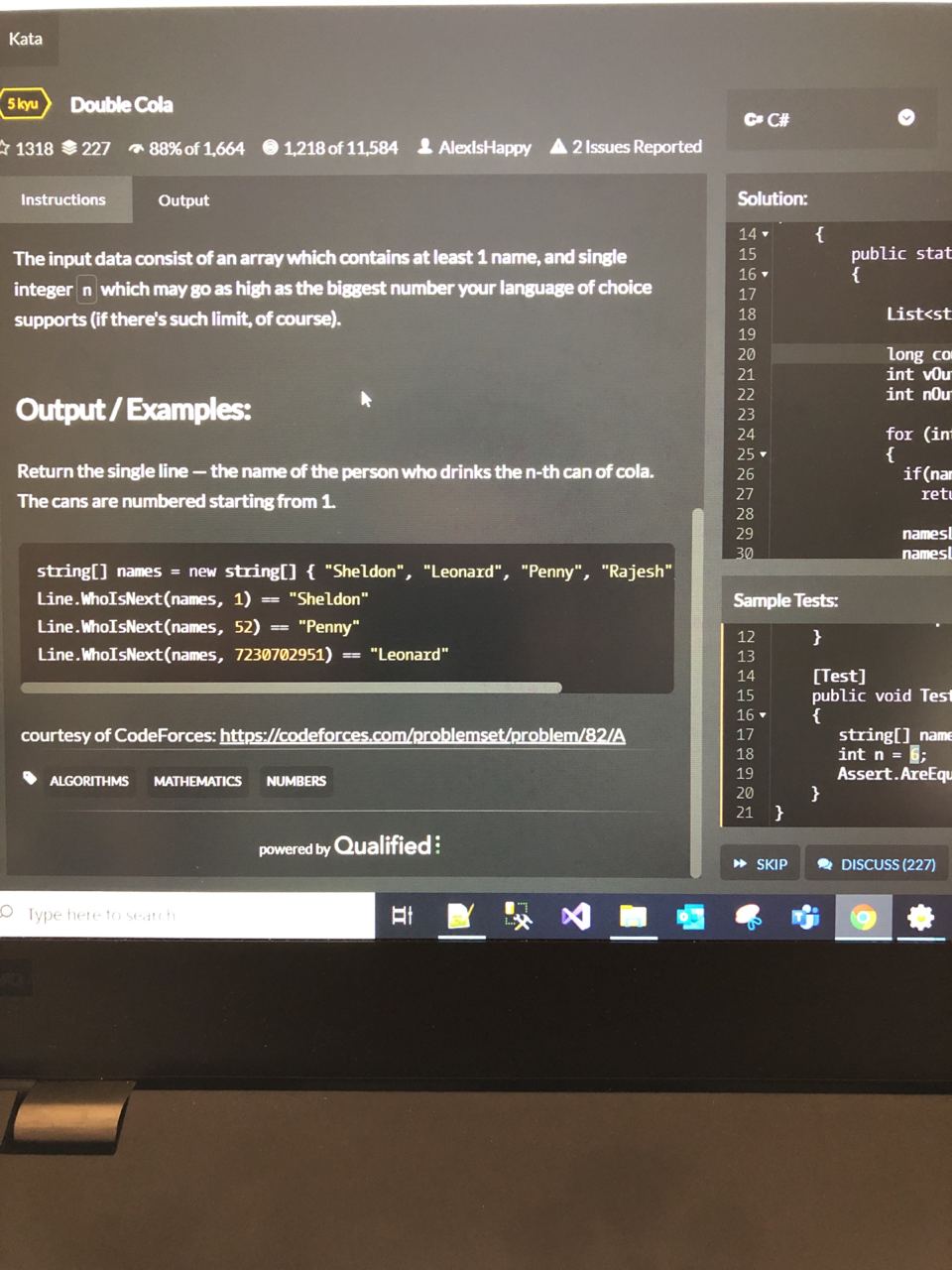Open AlexIsHappy author profile

[474, 147]
